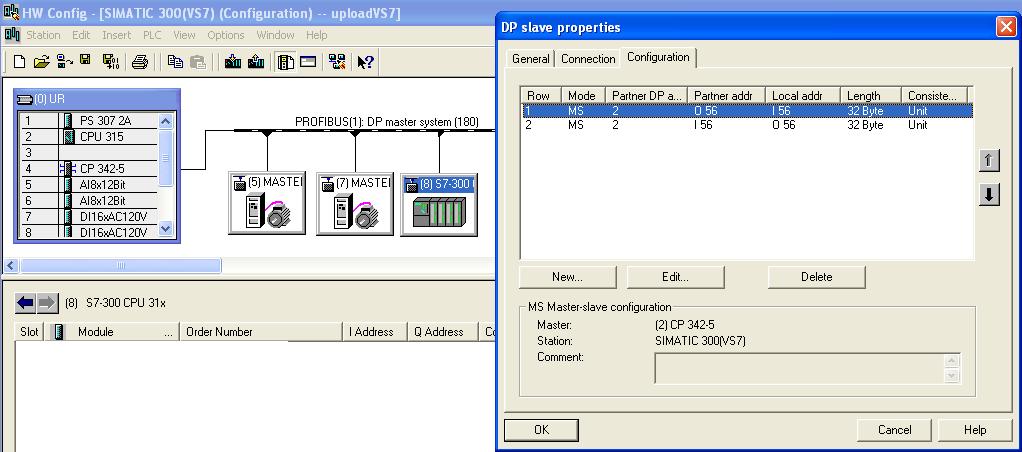Click the Configure Network toolbar icon
Viewport: 1022px width, 452px height.
coord(337,62)
